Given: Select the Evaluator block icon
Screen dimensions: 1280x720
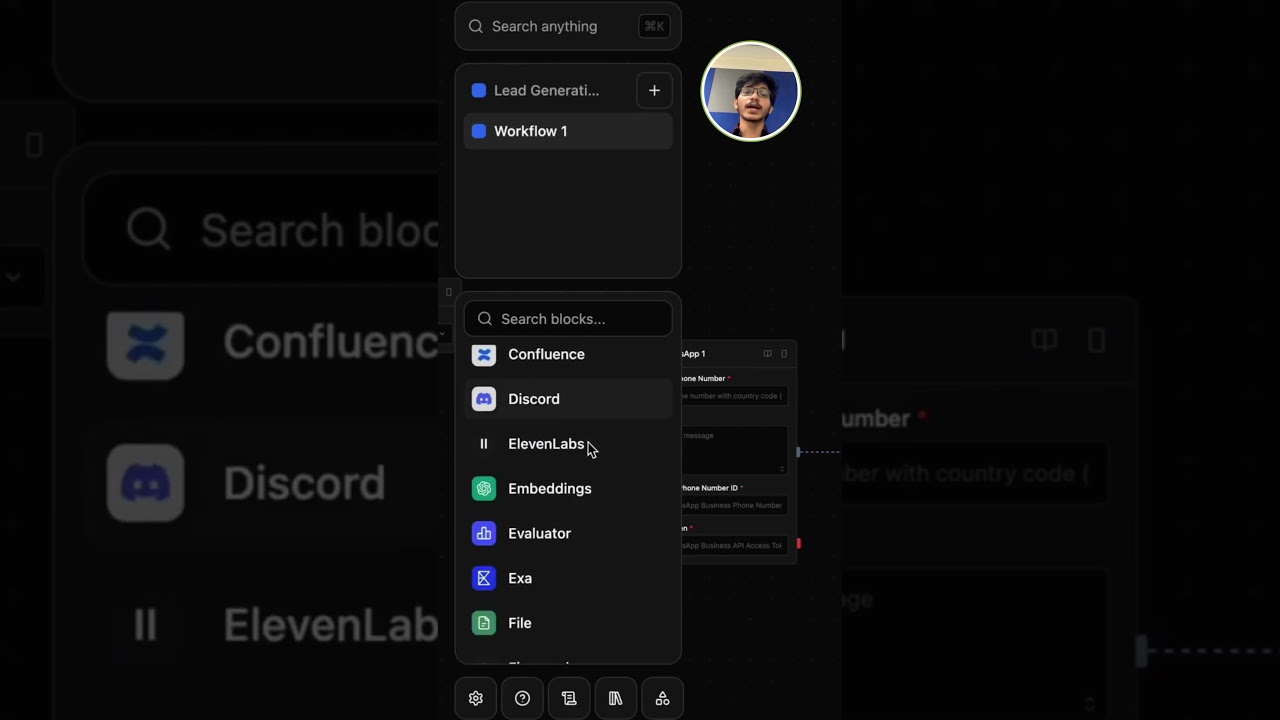Looking at the screenshot, I should point(484,534).
